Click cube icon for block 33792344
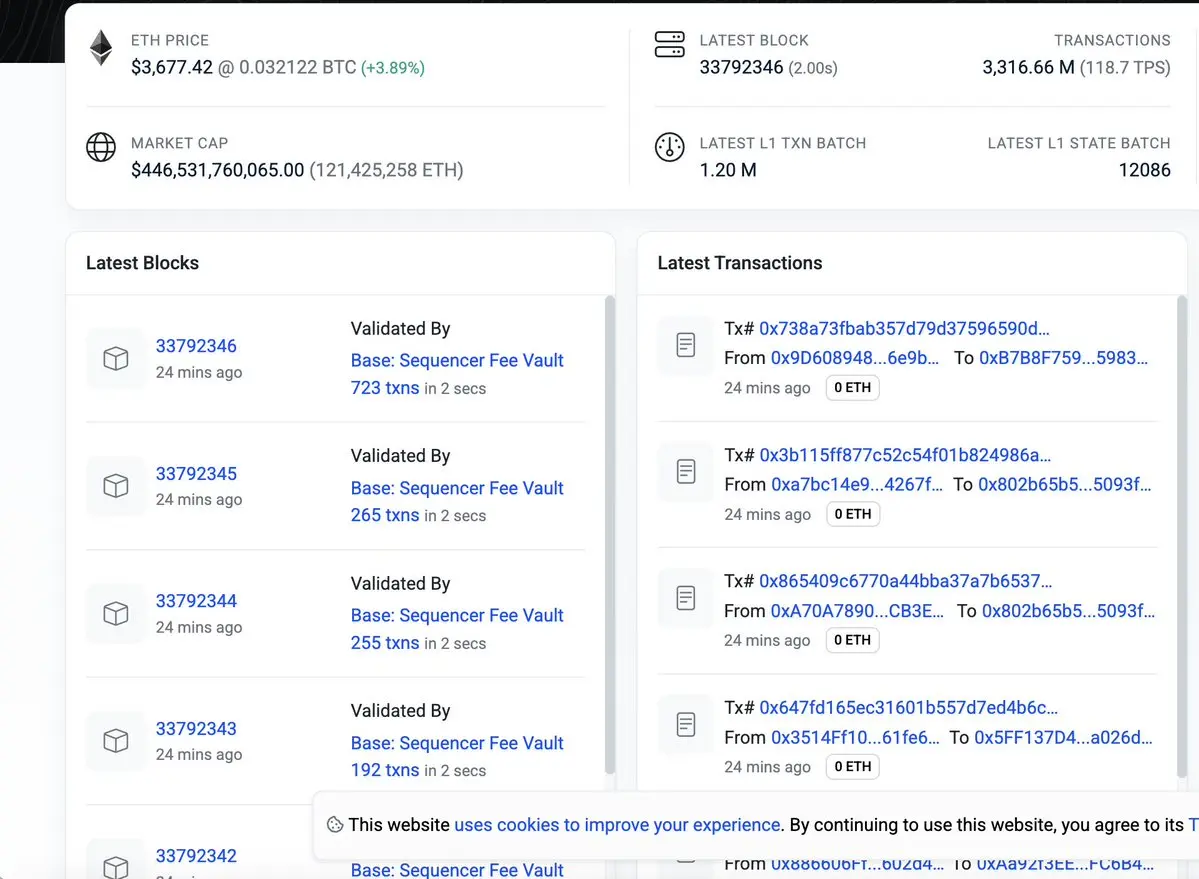 coord(115,613)
